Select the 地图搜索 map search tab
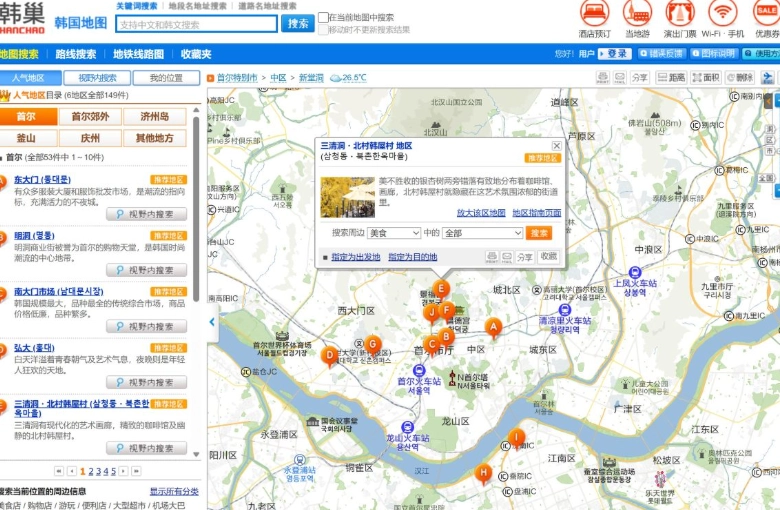780x510 pixels. [19, 54]
